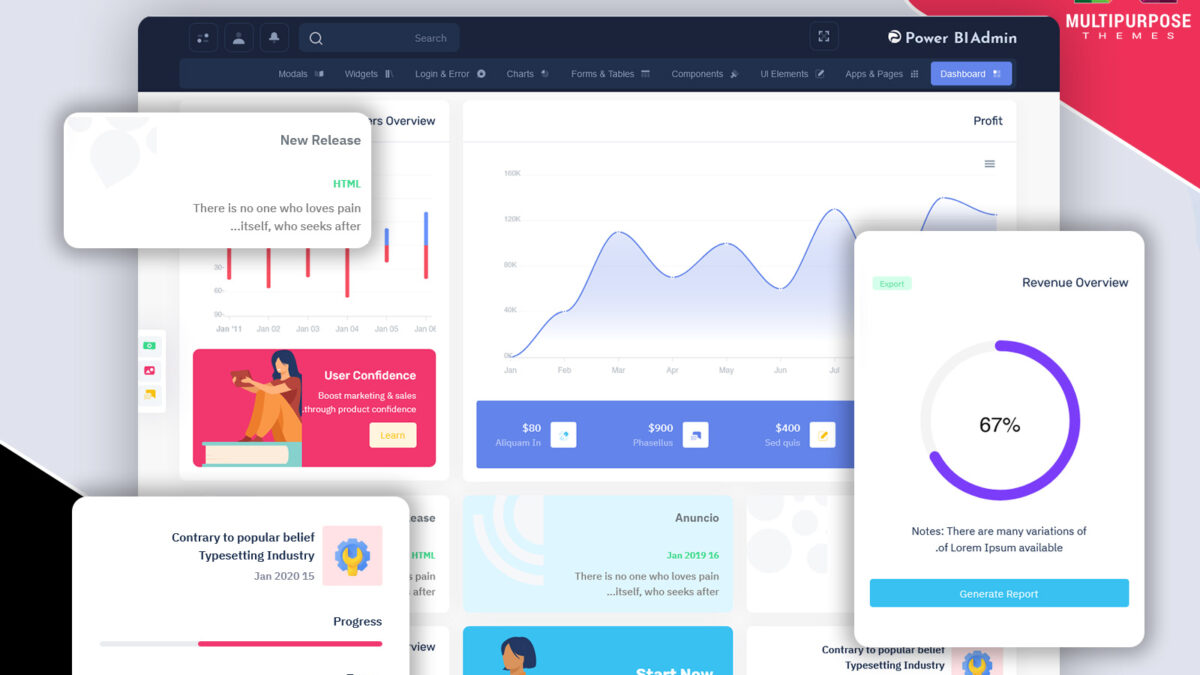The height and width of the screenshot is (675, 1200).
Task: Click the green Export badge
Action: click(892, 284)
